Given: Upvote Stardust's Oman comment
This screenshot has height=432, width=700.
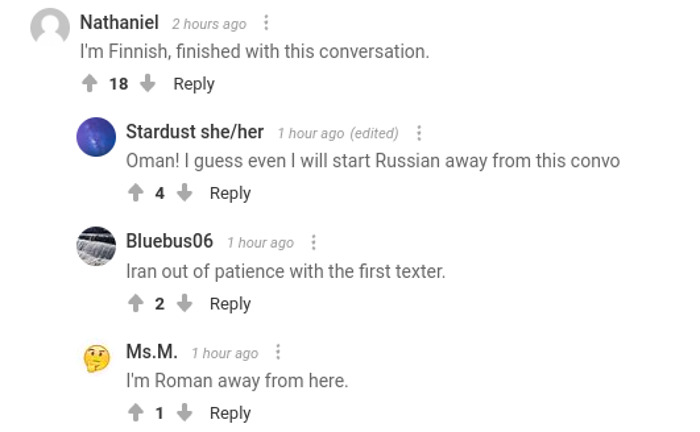Looking at the screenshot, I should 136,193.
